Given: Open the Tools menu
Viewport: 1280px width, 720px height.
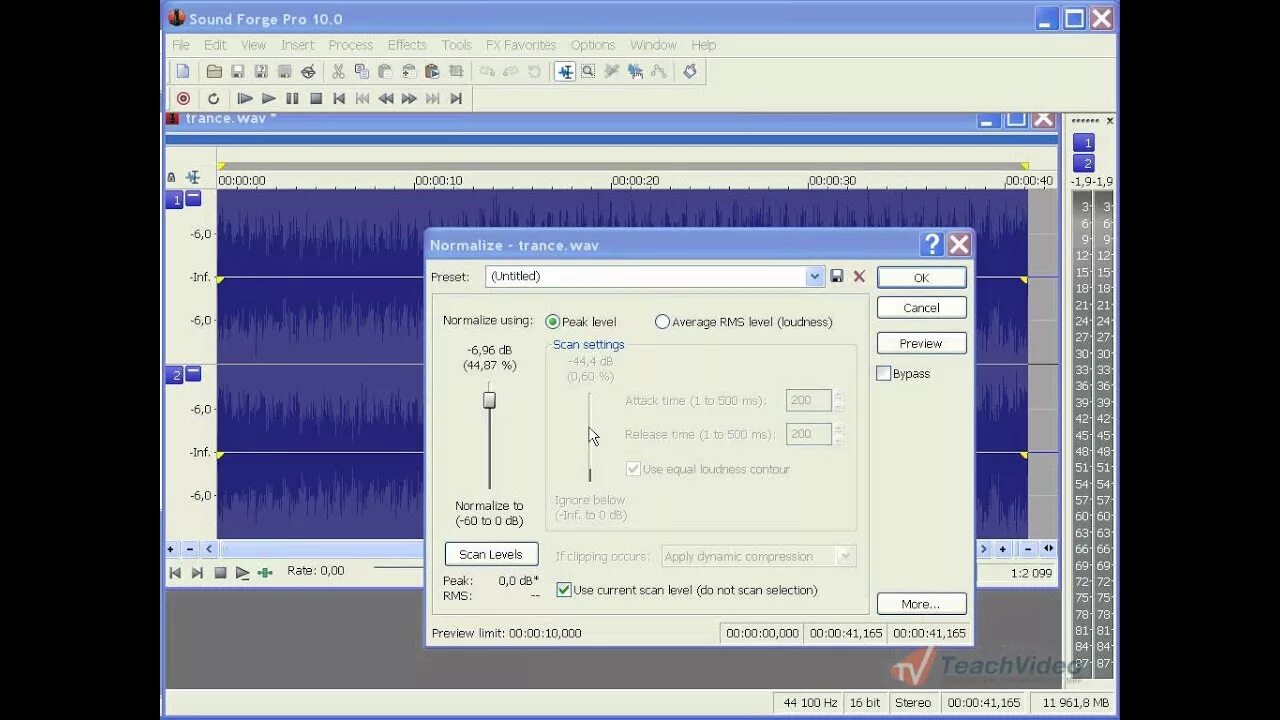Looking at the screenshot, I should [x=457, y=45].
